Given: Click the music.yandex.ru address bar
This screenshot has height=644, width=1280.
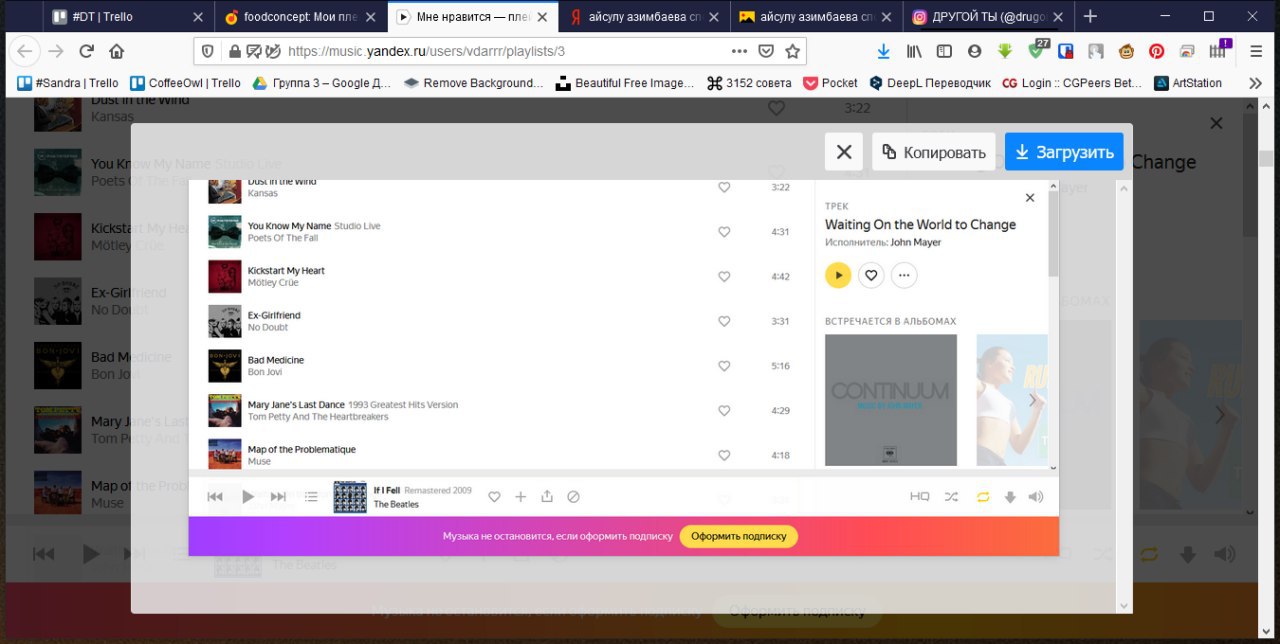Looking at the screenshot, I should coord(500,51).
